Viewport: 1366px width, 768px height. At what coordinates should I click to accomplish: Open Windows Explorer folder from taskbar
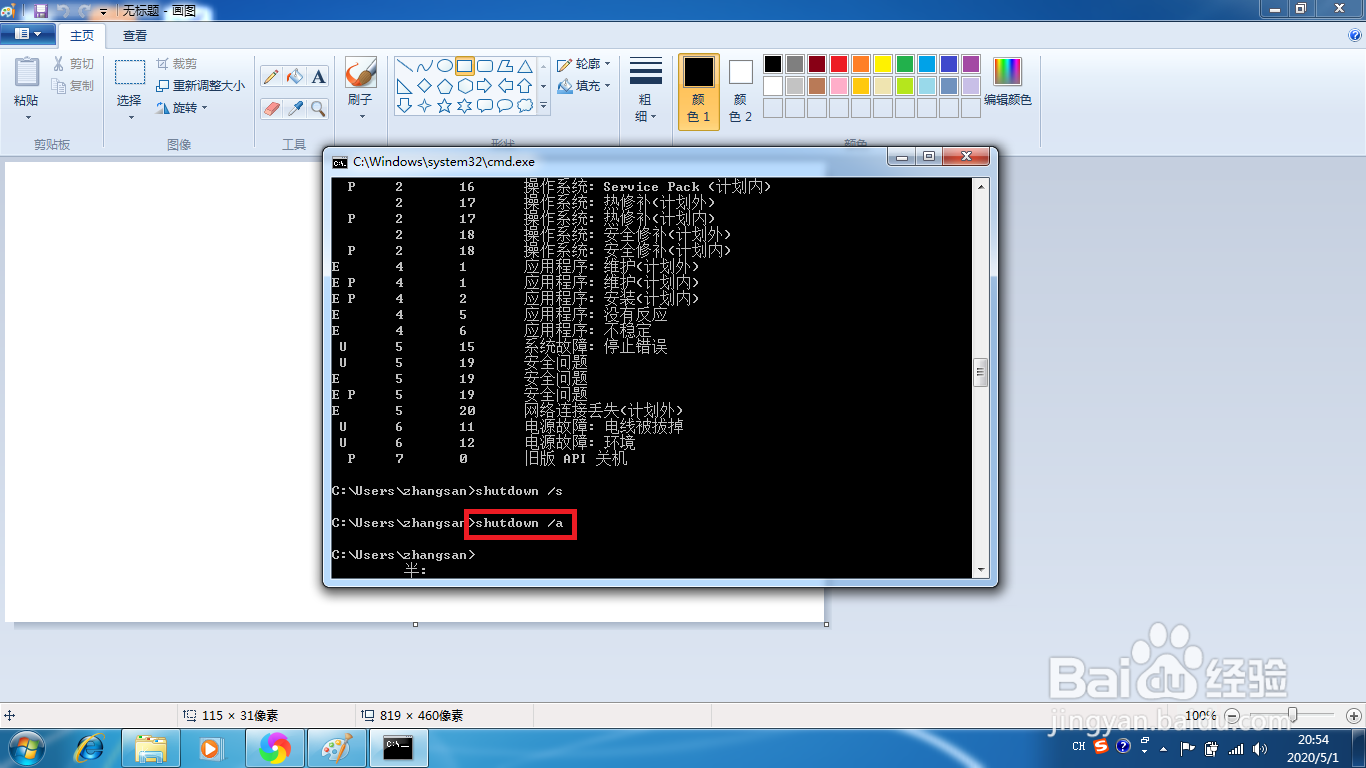click(x=150, y=747)
